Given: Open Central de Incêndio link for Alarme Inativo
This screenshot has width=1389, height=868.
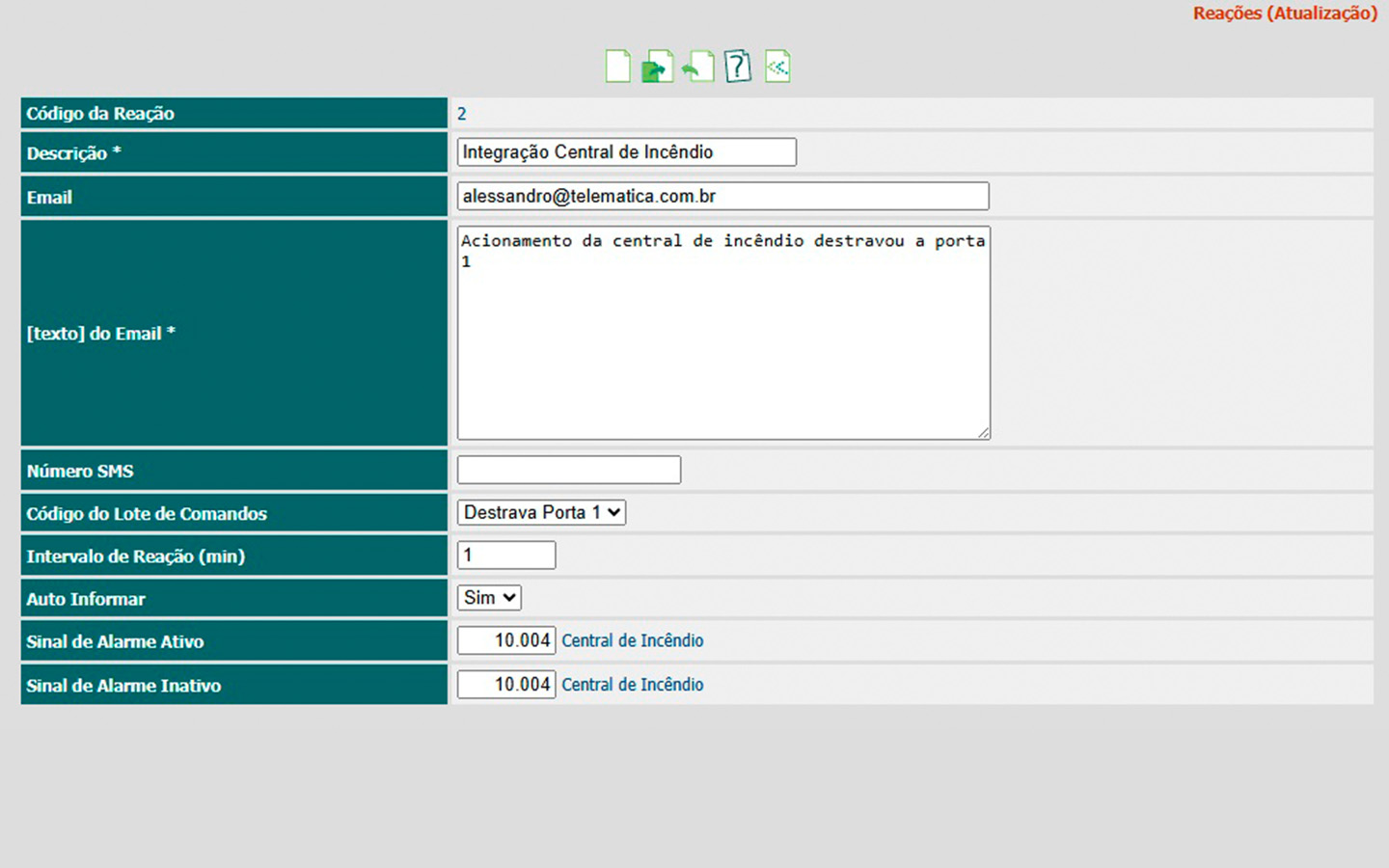Looking at the screenshot, I should (x=633, y=685).
